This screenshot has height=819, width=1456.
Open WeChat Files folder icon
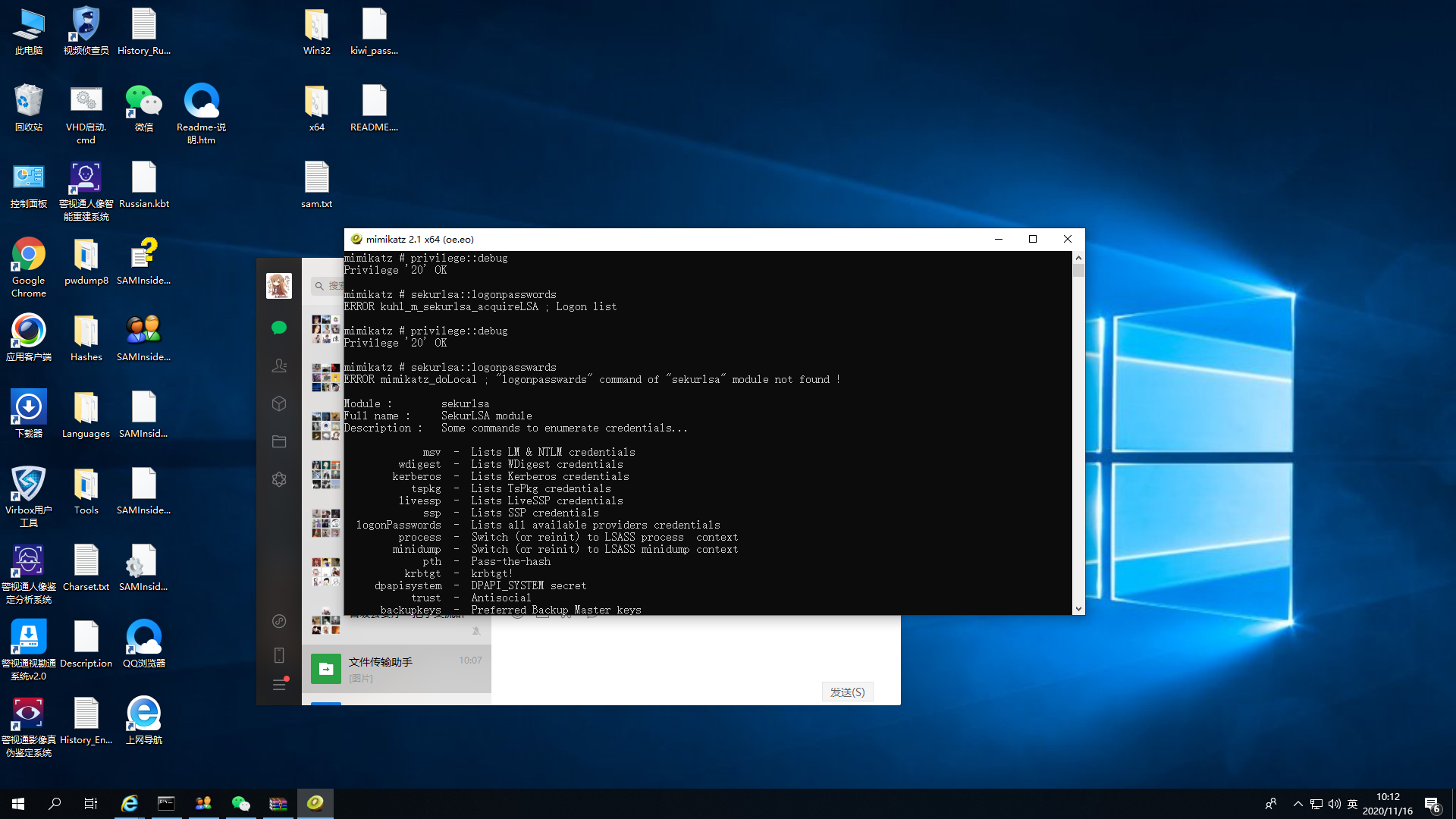click(x=279, y=441)
